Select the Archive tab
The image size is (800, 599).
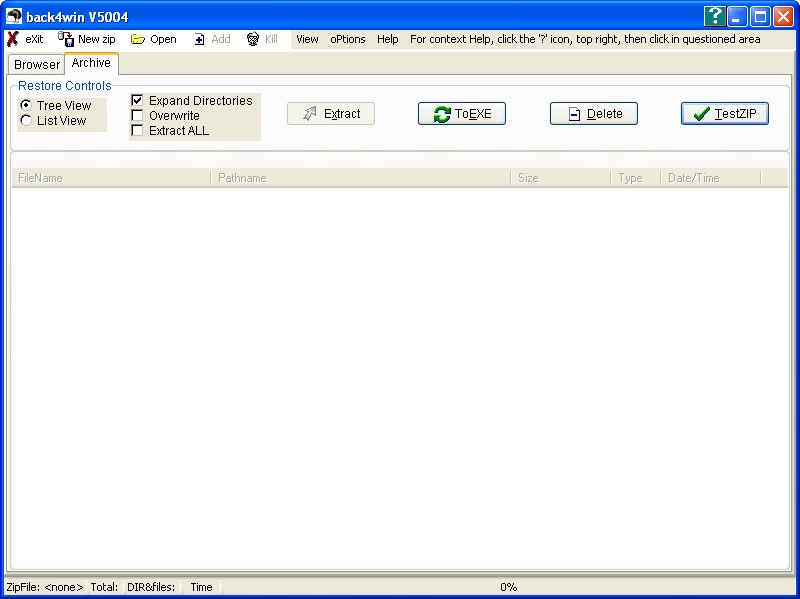[91, 63]
